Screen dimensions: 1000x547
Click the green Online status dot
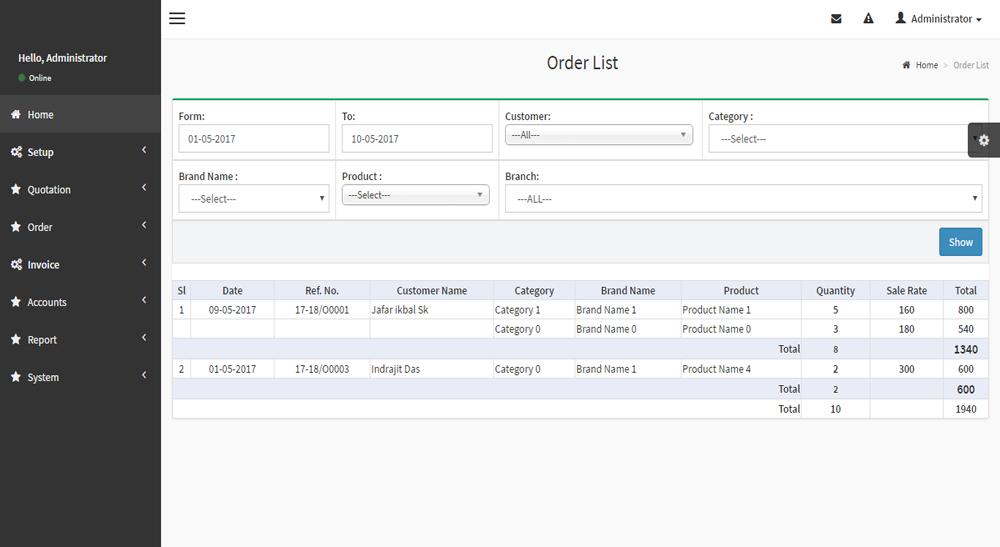point(22,78)
